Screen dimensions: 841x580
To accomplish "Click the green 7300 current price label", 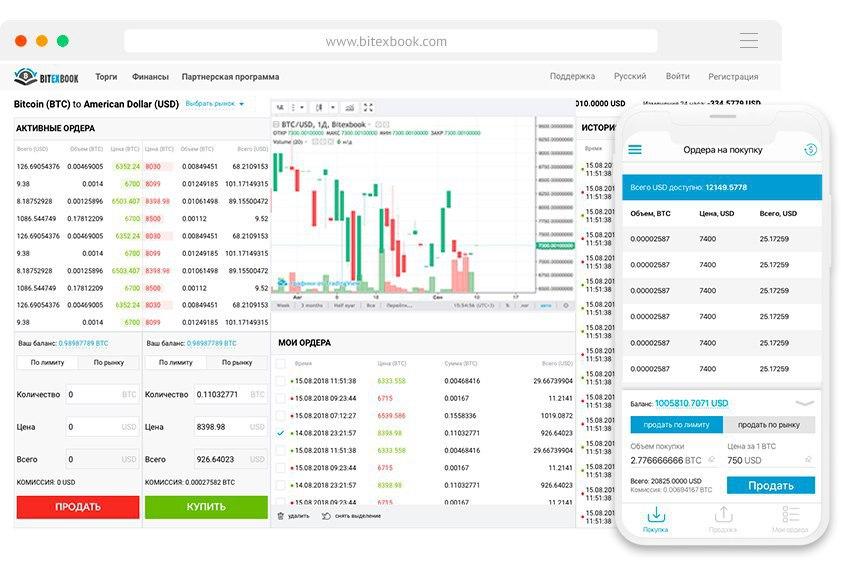I will [556, 246].
